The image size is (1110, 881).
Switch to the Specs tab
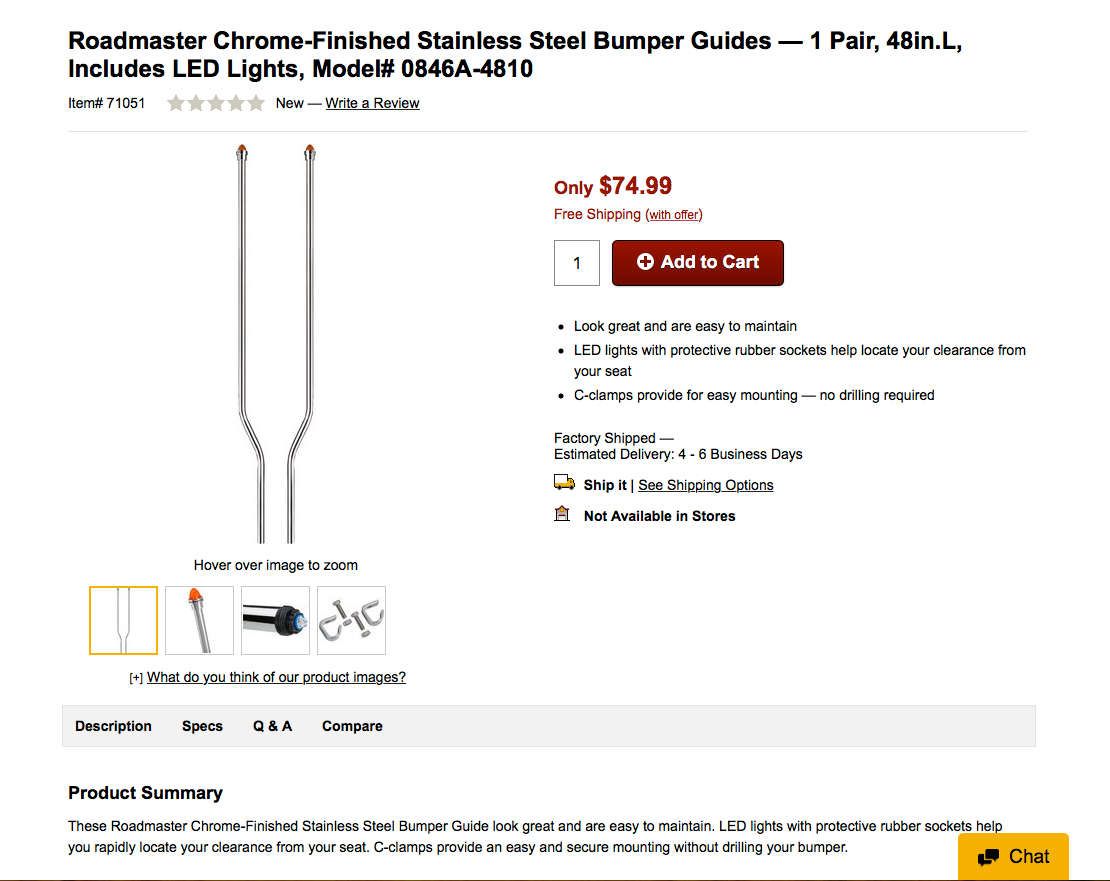[x=202, y=726]
